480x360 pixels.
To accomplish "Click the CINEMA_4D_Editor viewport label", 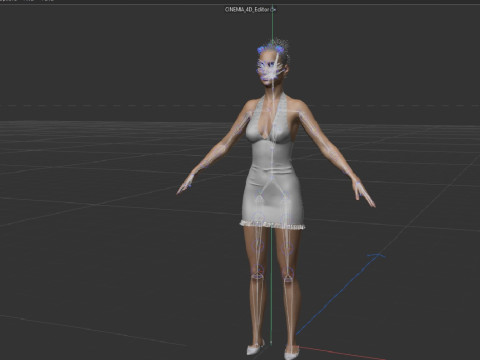I will click(248, 10).
